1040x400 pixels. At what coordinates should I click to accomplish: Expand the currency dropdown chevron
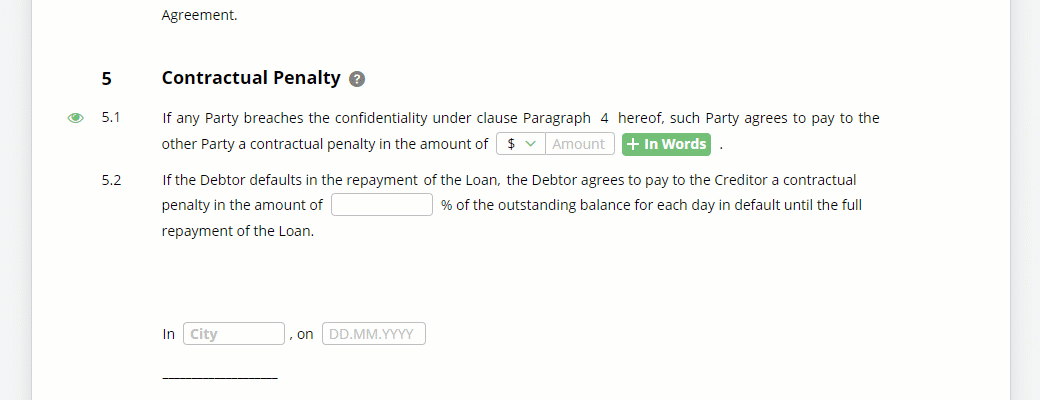[530, 144]
